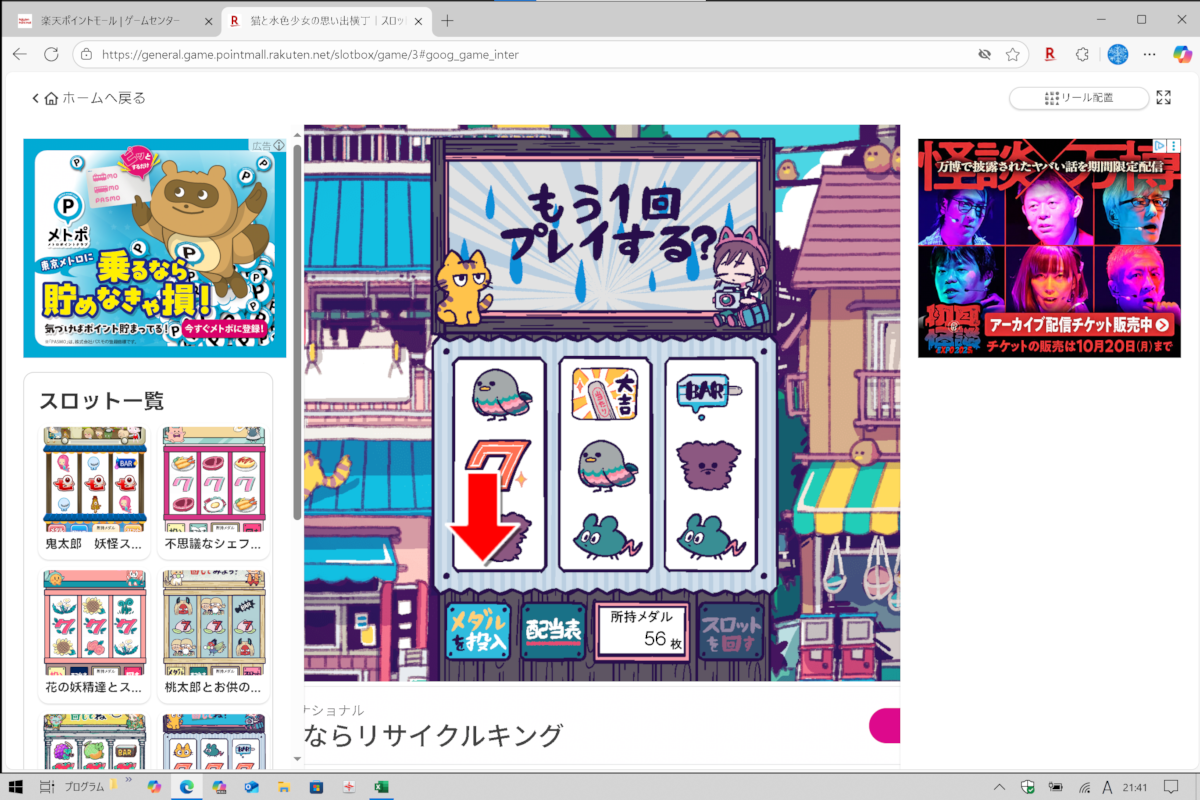Open a new browser tab
The width and height of the screenshot is (1200, 800).
click(x=447, y=20)
